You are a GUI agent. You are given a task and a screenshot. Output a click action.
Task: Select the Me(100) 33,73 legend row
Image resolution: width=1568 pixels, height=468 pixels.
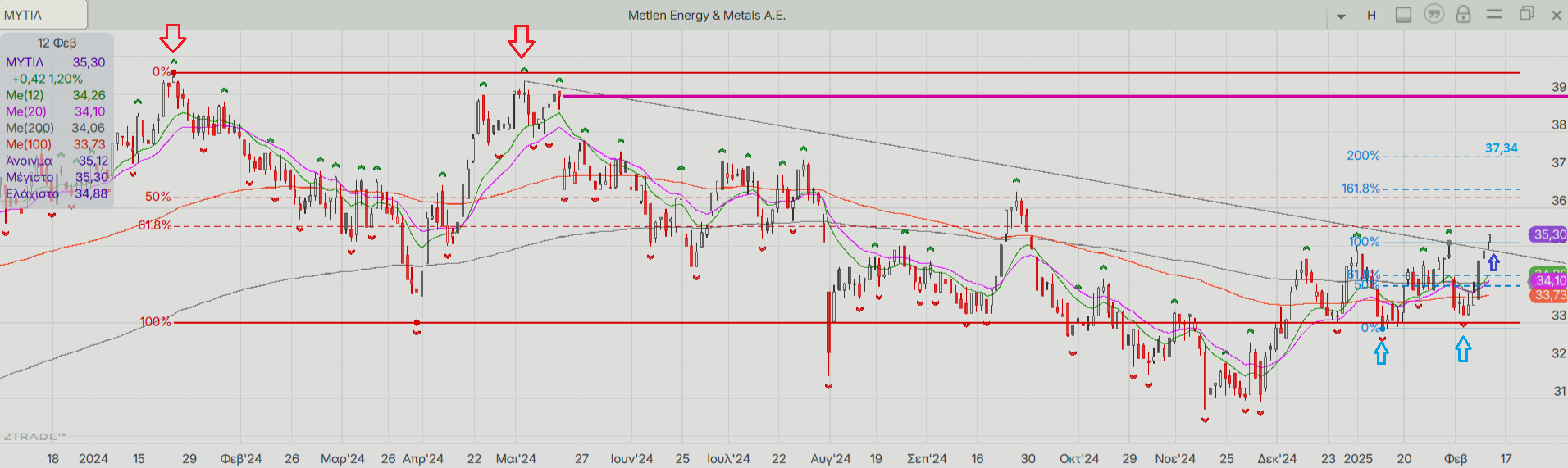click(56, 144)
